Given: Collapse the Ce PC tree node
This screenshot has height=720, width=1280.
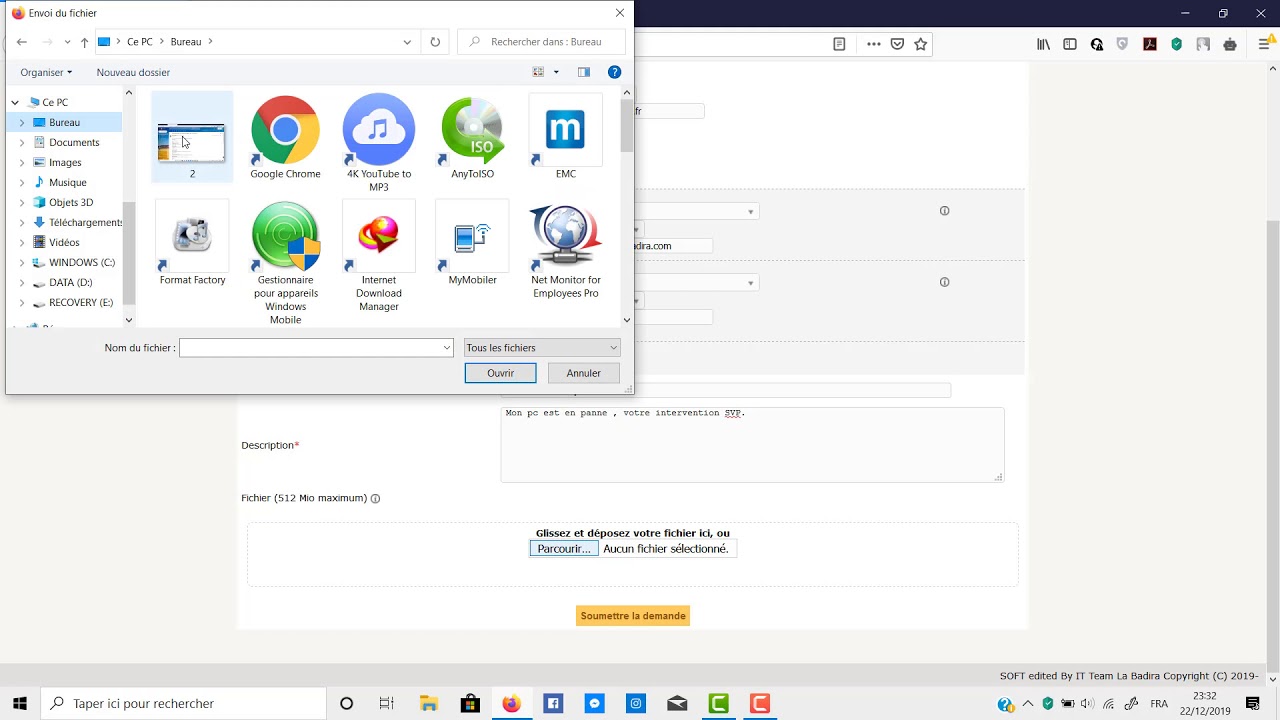Looking at the screenshot, I should pos(15,102).
